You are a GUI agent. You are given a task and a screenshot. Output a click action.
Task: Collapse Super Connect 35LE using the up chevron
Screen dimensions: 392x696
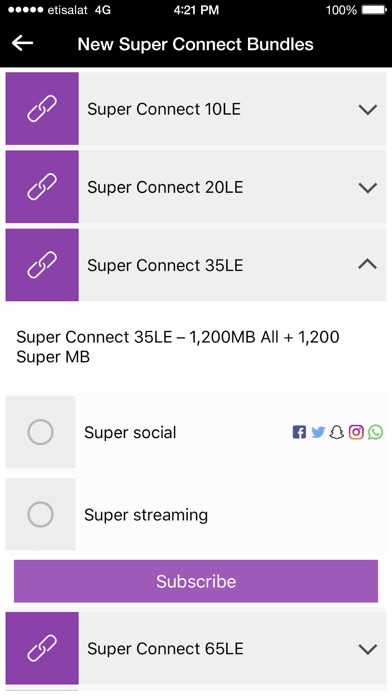pyautogui.click(x=368, y=265)
